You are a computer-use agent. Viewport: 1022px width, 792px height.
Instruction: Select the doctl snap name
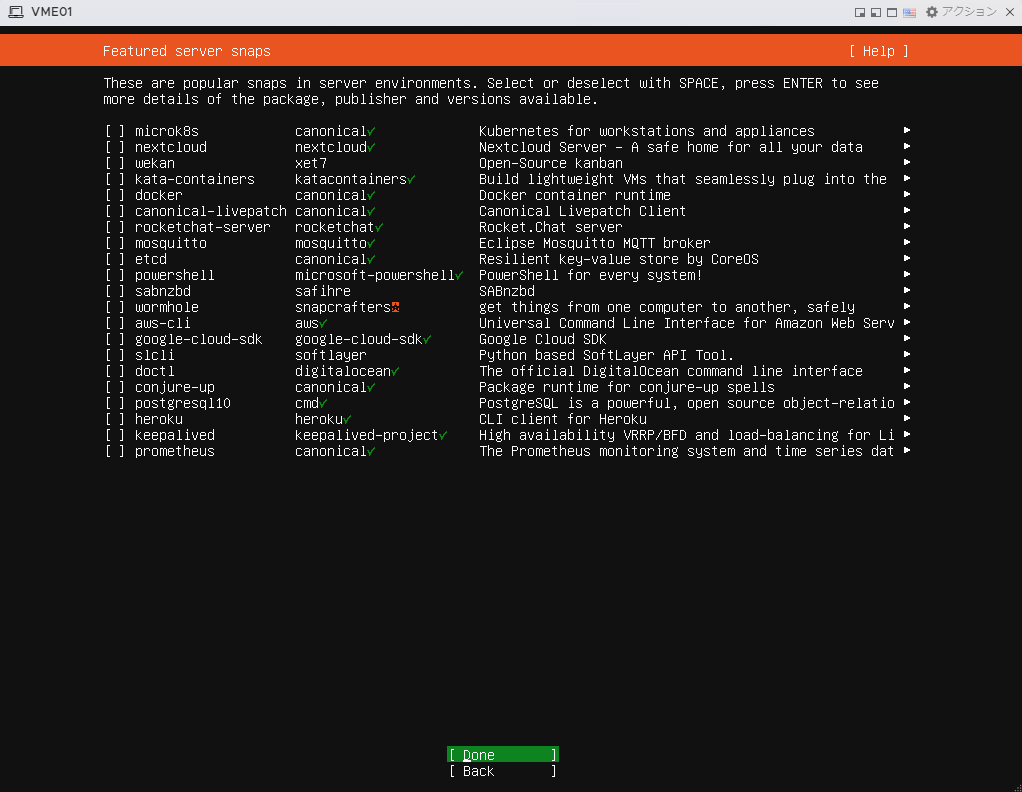point(154,372)
